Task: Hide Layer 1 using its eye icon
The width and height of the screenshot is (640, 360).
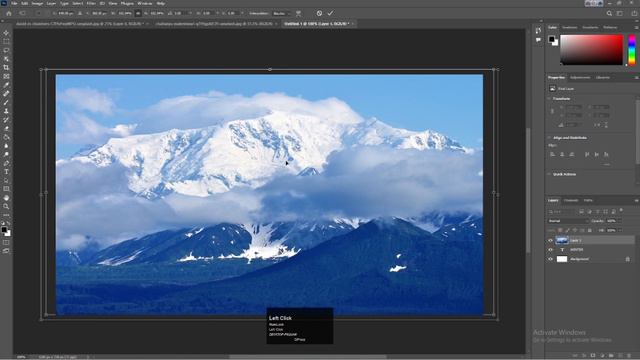Action: tap(550, 240)
